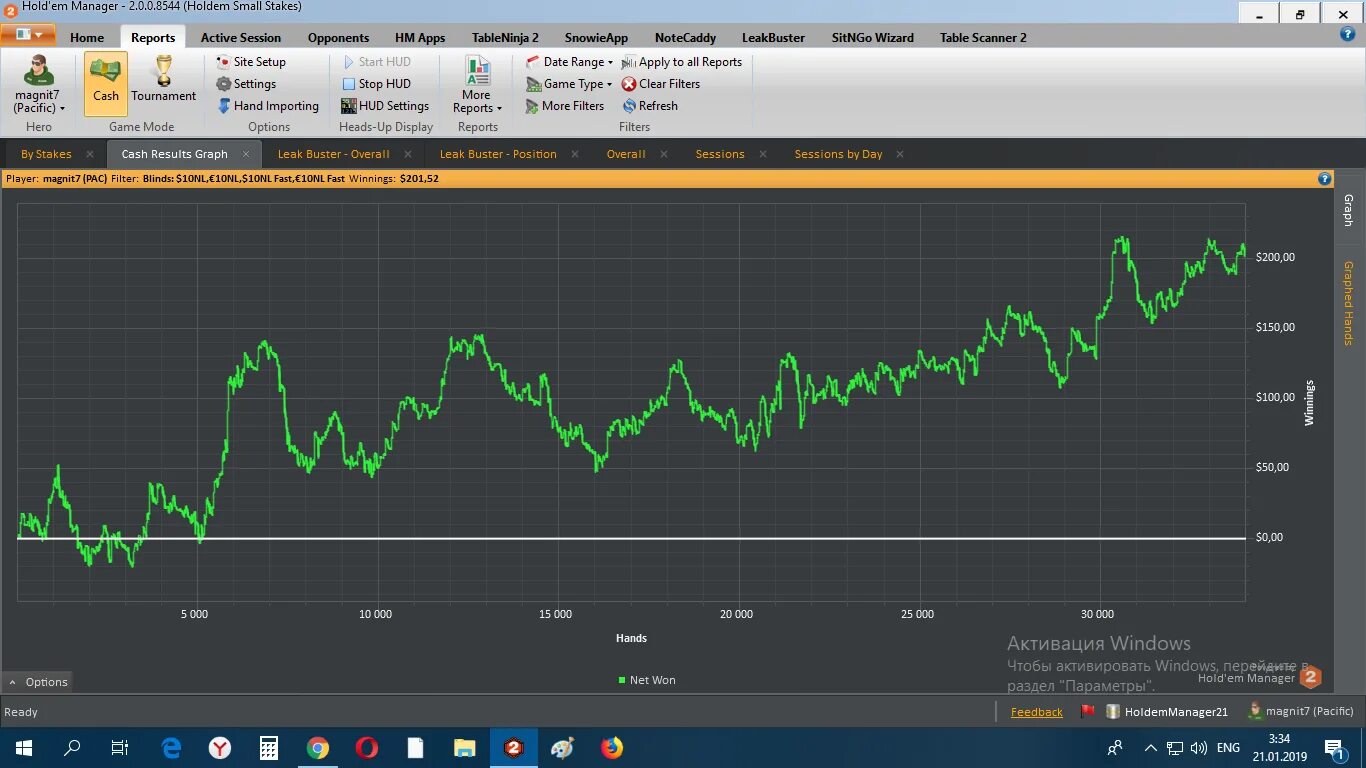
Task: Switch to Sessions by Day tab
Action: 838,154
